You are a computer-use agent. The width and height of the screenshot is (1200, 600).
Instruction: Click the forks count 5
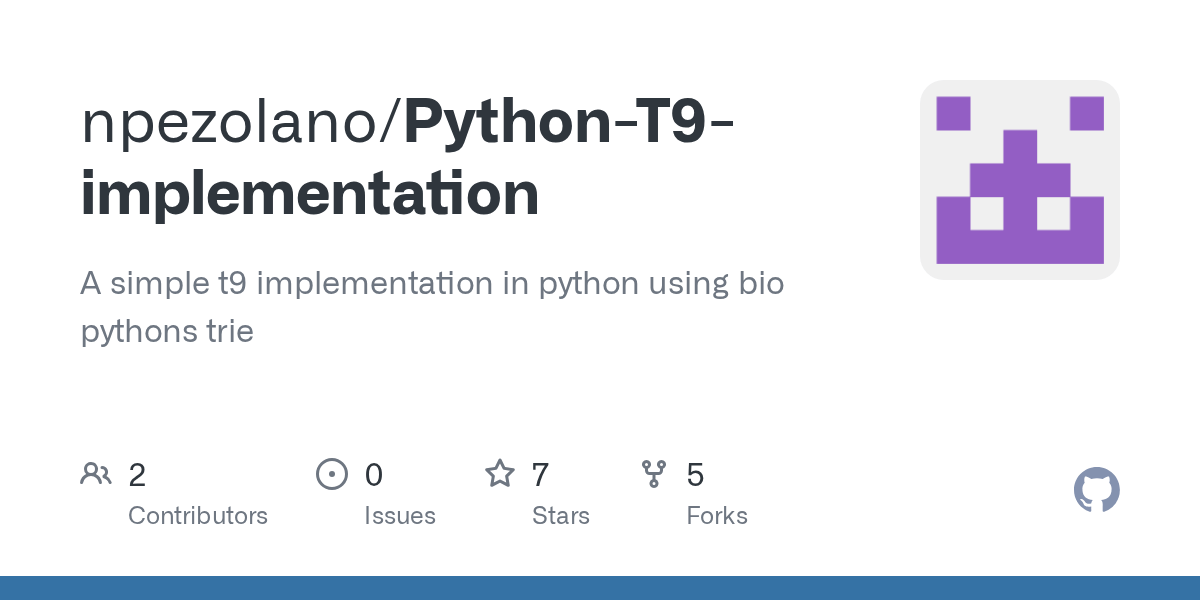[x=695, y=474]
